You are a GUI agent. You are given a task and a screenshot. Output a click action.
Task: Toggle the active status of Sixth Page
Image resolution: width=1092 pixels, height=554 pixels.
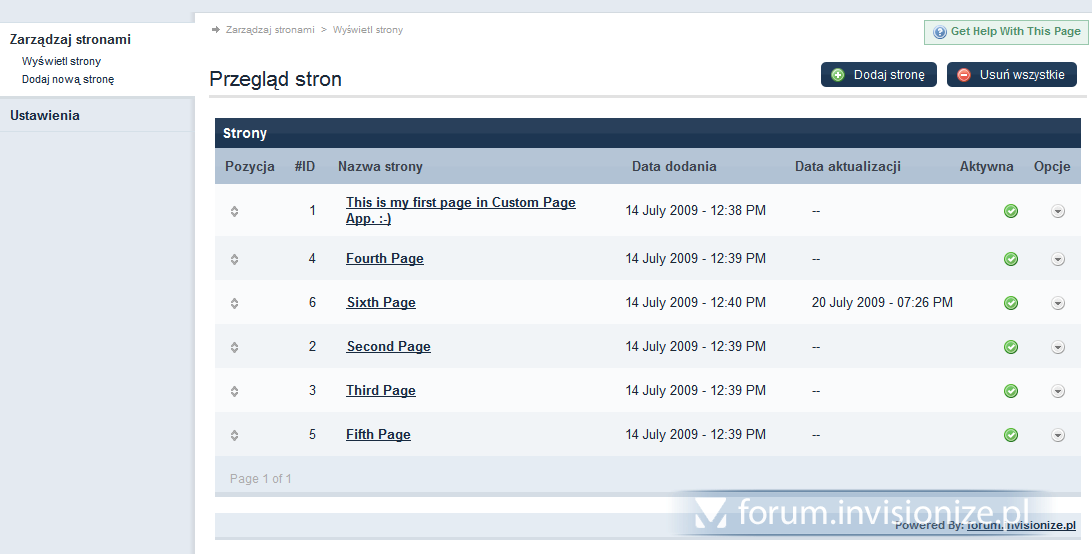tap(1011, 303)
